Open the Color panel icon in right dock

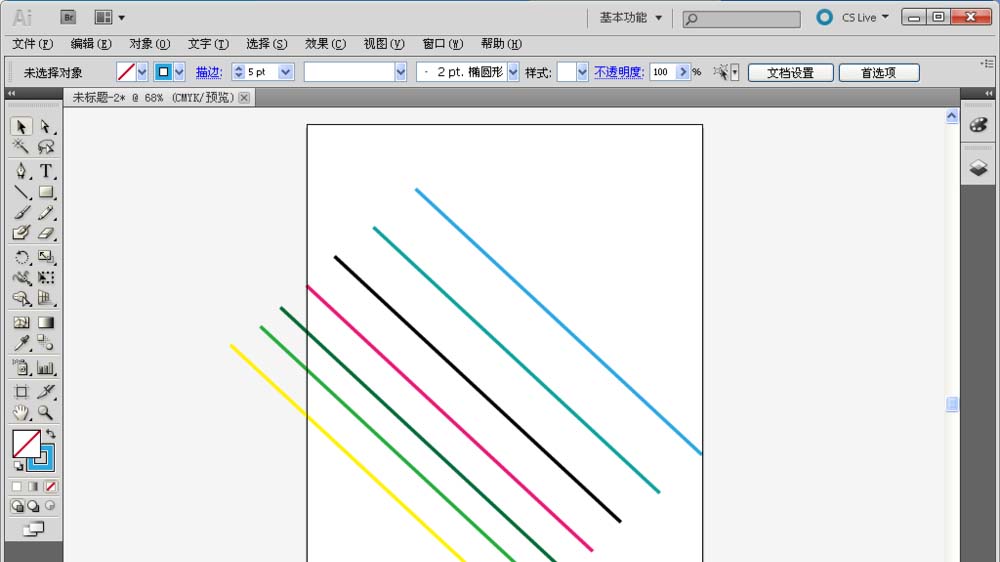pyautogui.click(x=978, y=124)
